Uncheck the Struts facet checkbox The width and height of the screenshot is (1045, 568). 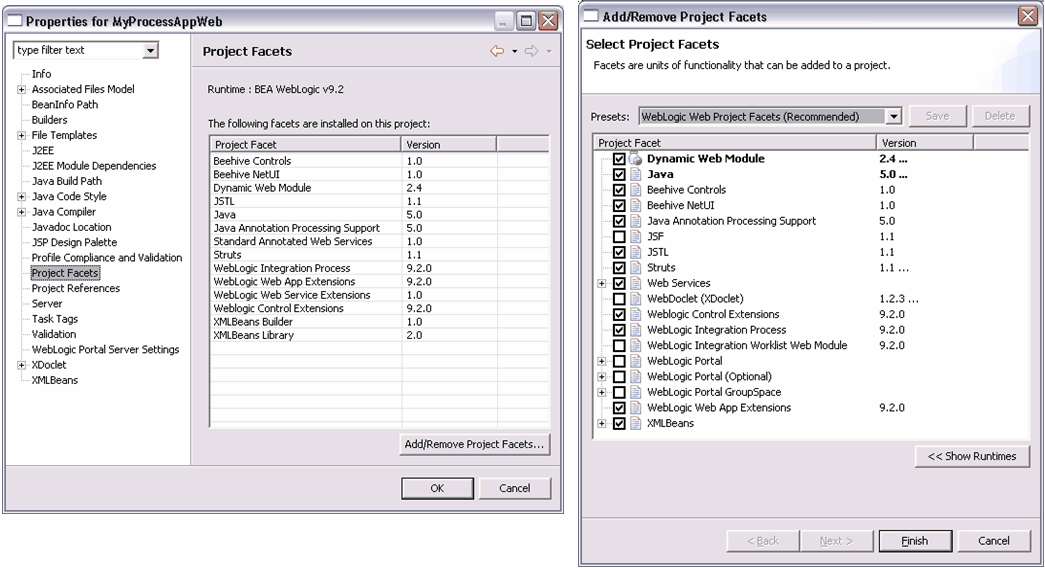(619, 268)
